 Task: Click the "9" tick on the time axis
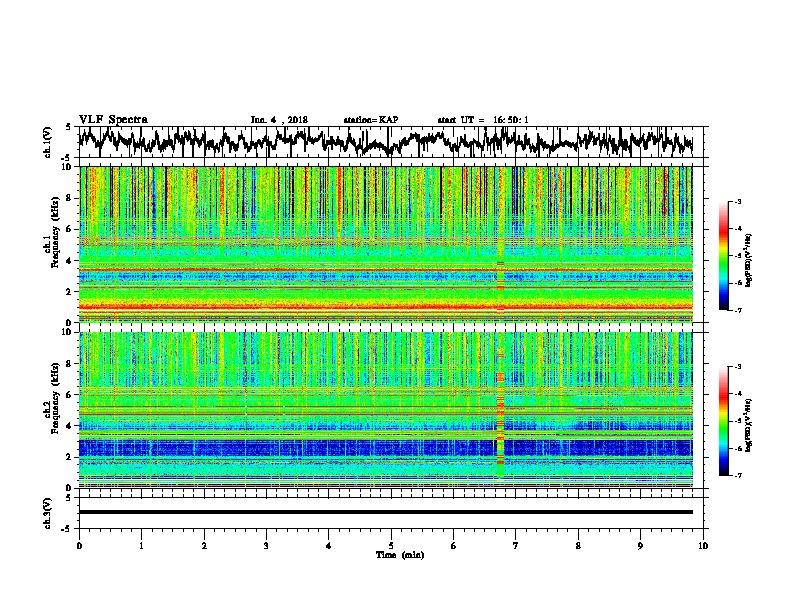click(640, 546)
